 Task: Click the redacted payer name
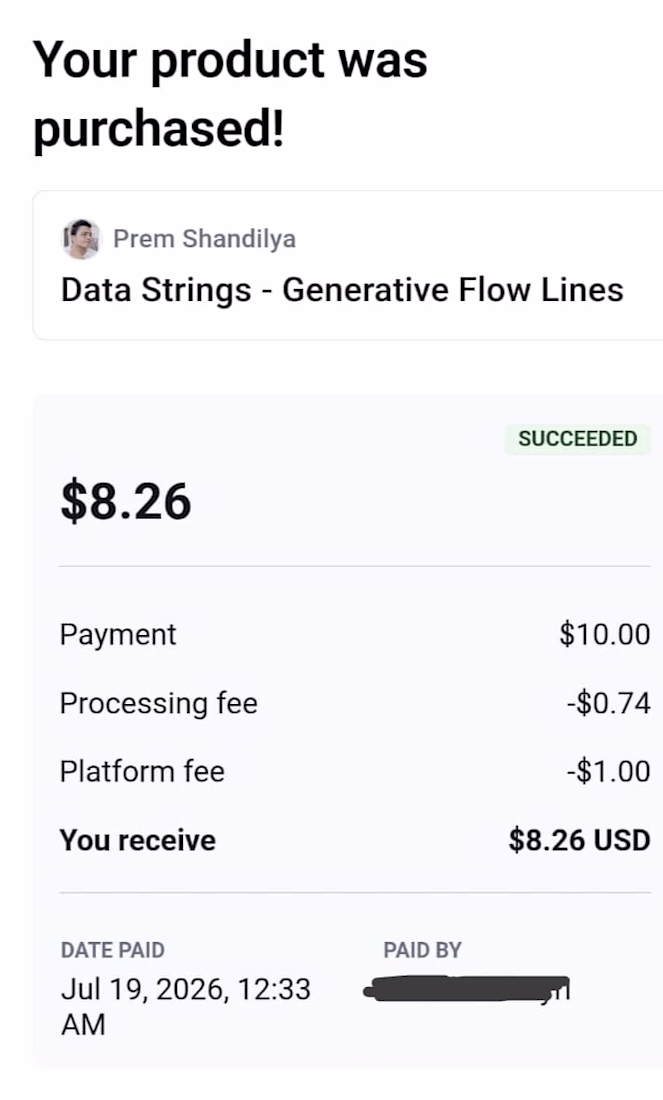[467, 988]
